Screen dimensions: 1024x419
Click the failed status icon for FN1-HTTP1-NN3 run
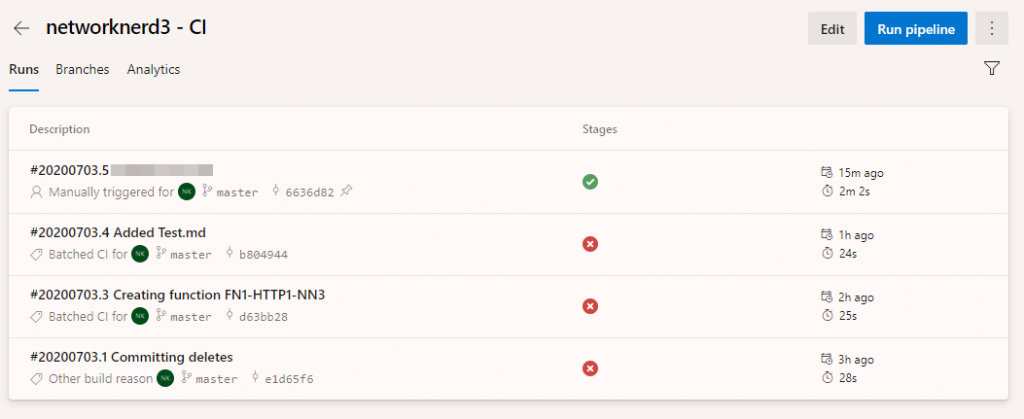(590, 306)
